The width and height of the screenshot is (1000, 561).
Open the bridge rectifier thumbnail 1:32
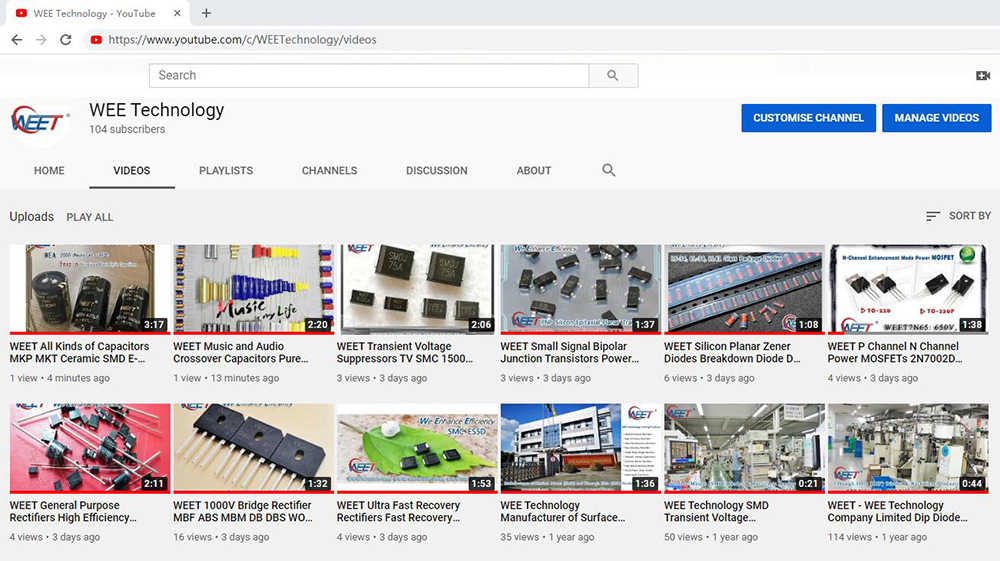[253, 448]
